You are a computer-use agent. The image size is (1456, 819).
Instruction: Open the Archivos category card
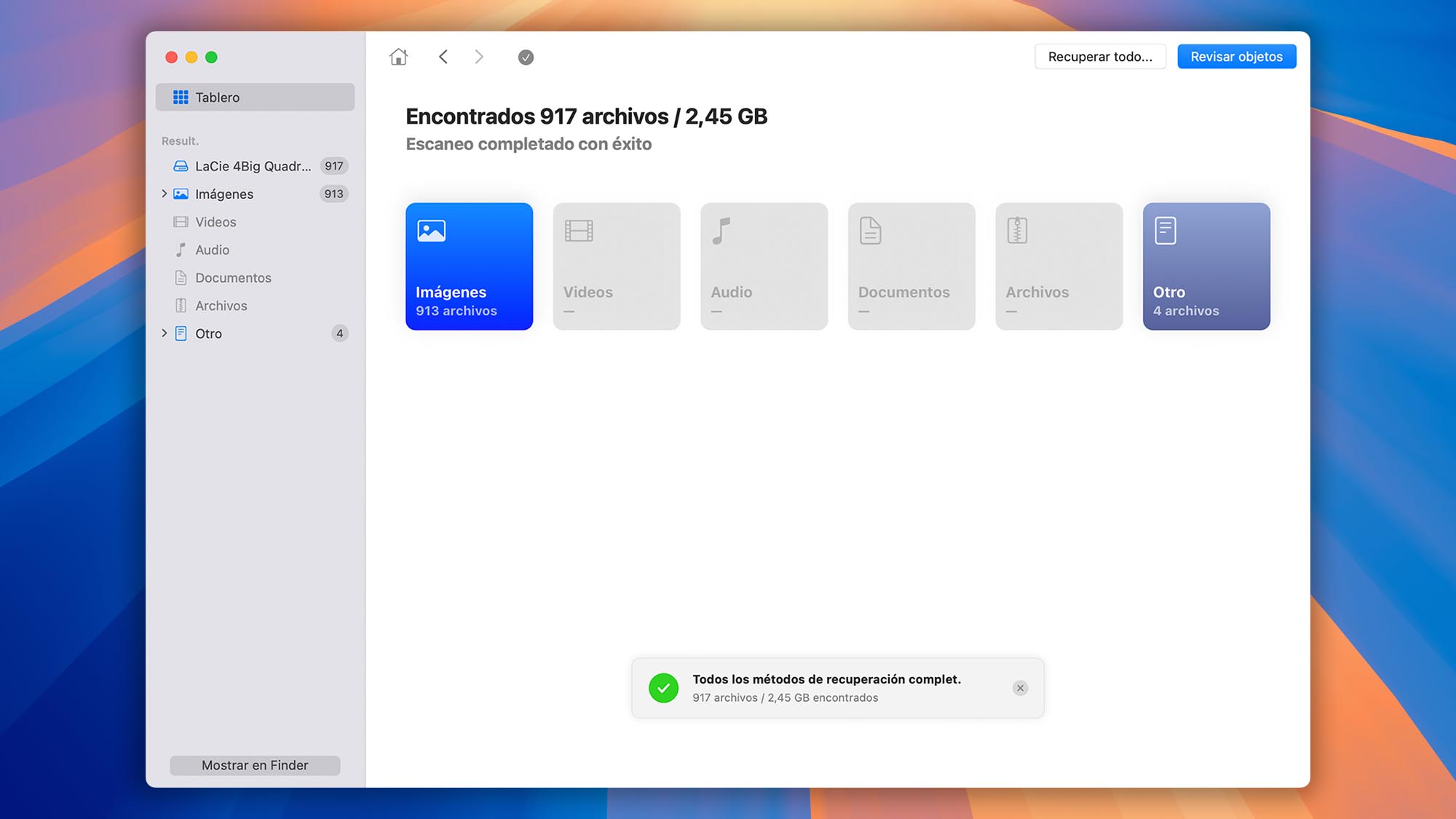[x=1059, y=266]
